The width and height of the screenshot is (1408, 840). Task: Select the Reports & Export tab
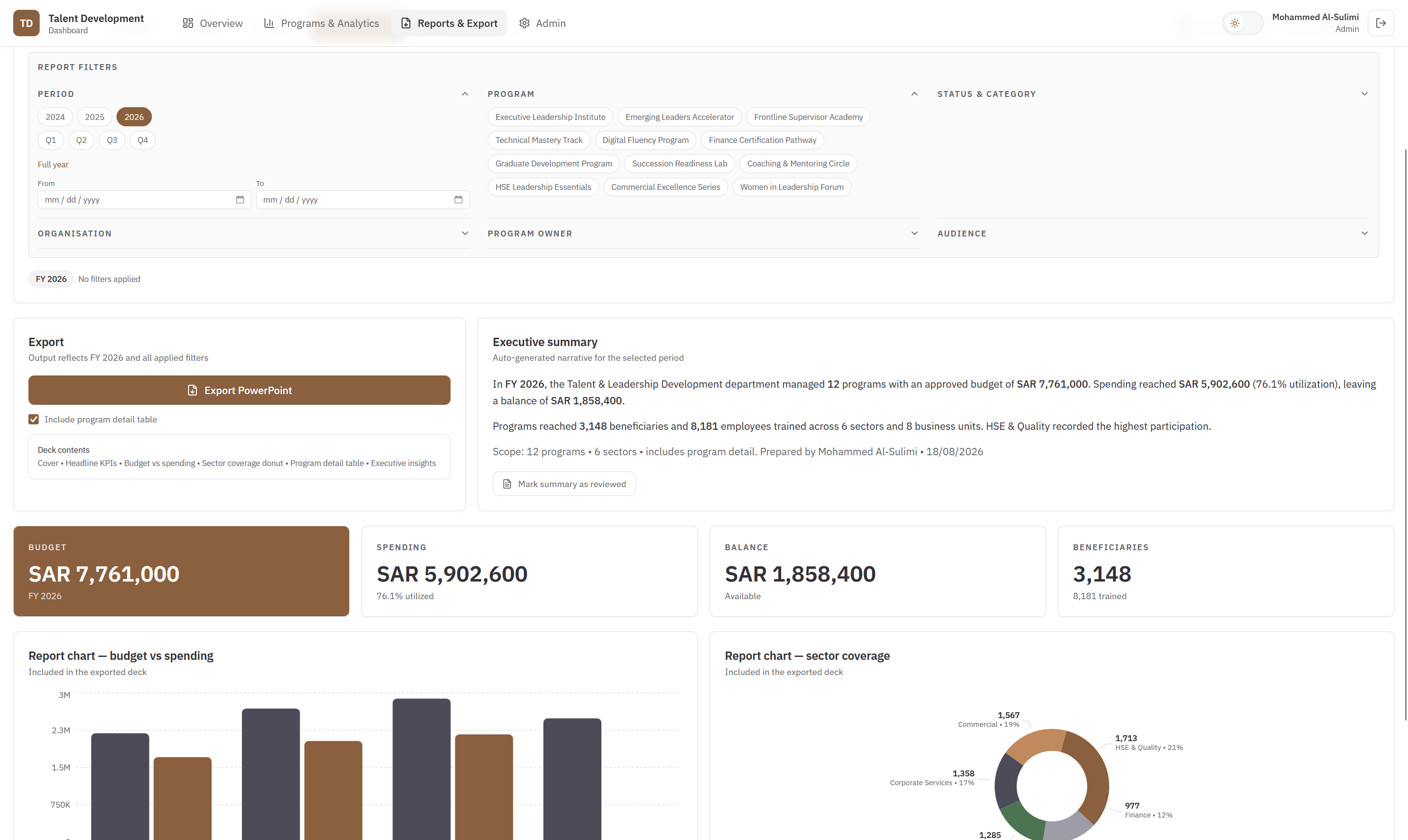(449, 23)
